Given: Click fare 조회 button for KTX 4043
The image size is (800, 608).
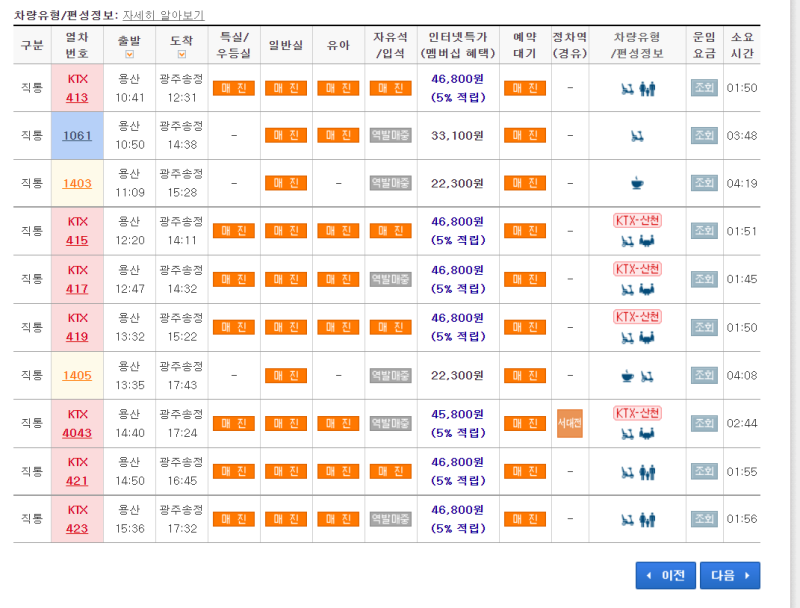Looking at the screenshot, I should point(704,423).
